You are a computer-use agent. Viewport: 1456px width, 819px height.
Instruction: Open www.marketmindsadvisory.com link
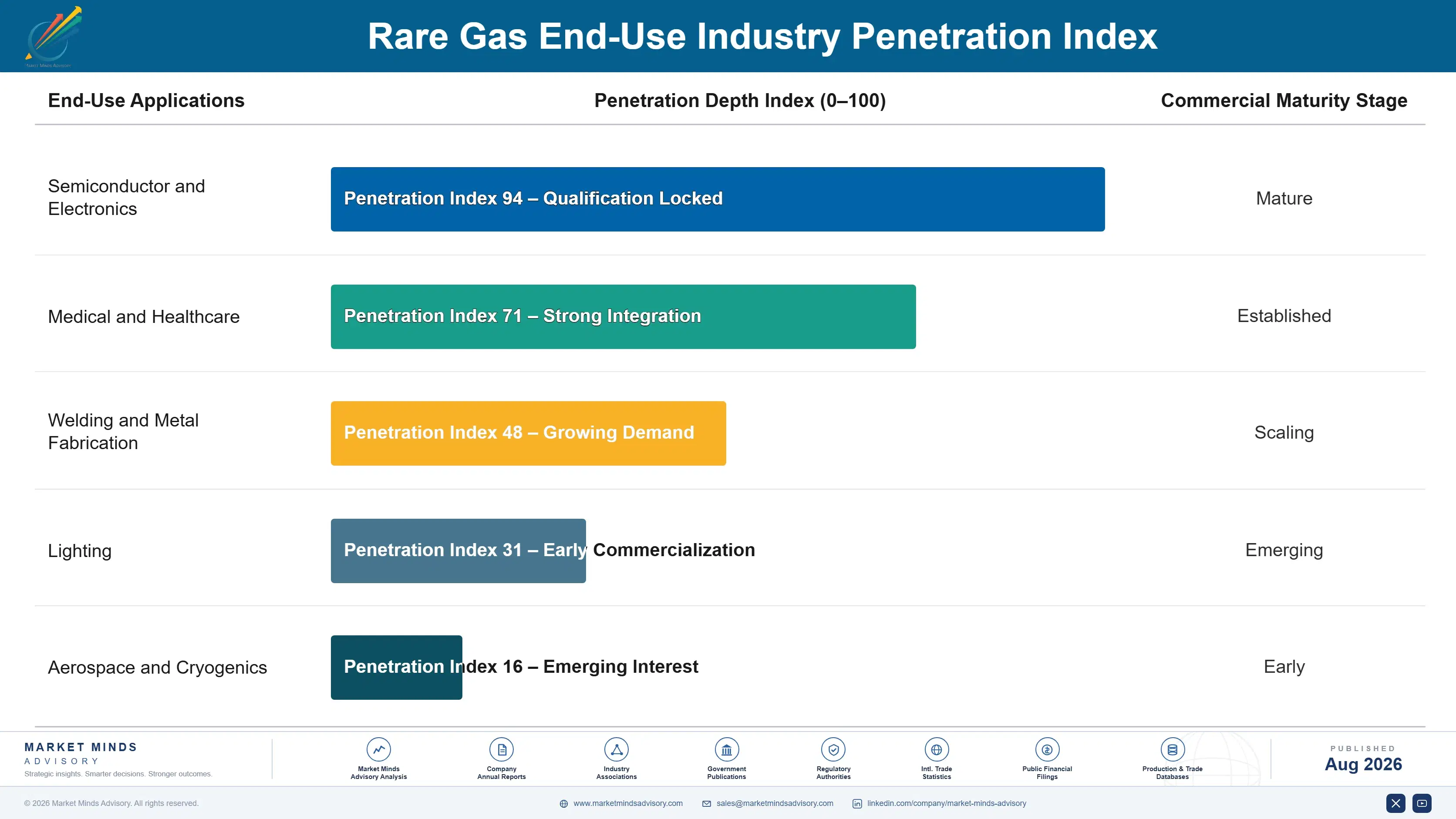click(x=628, y=803)
